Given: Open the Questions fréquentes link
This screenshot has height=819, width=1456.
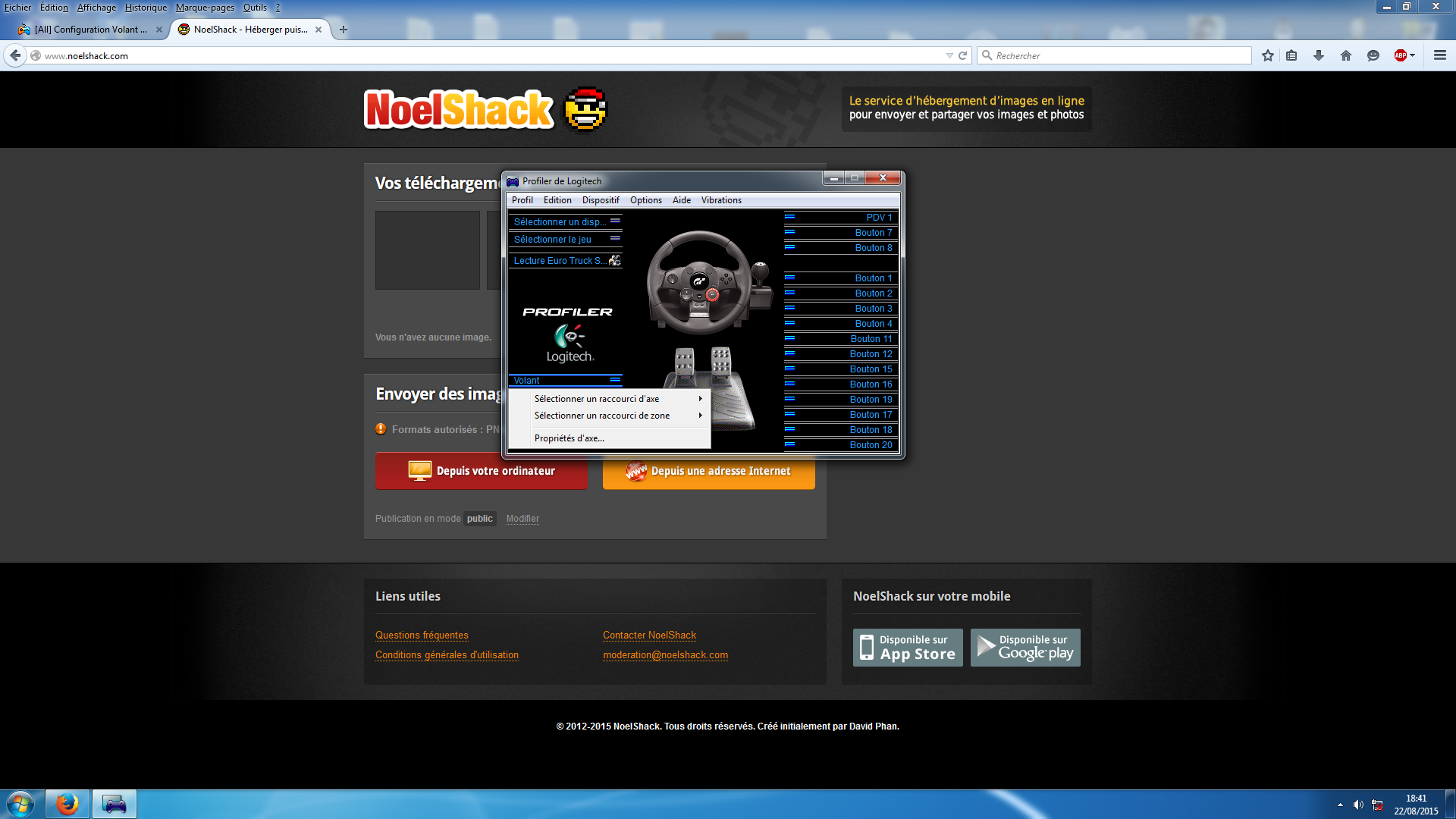Looking at the screenshot, I should (x=422, y=635).
